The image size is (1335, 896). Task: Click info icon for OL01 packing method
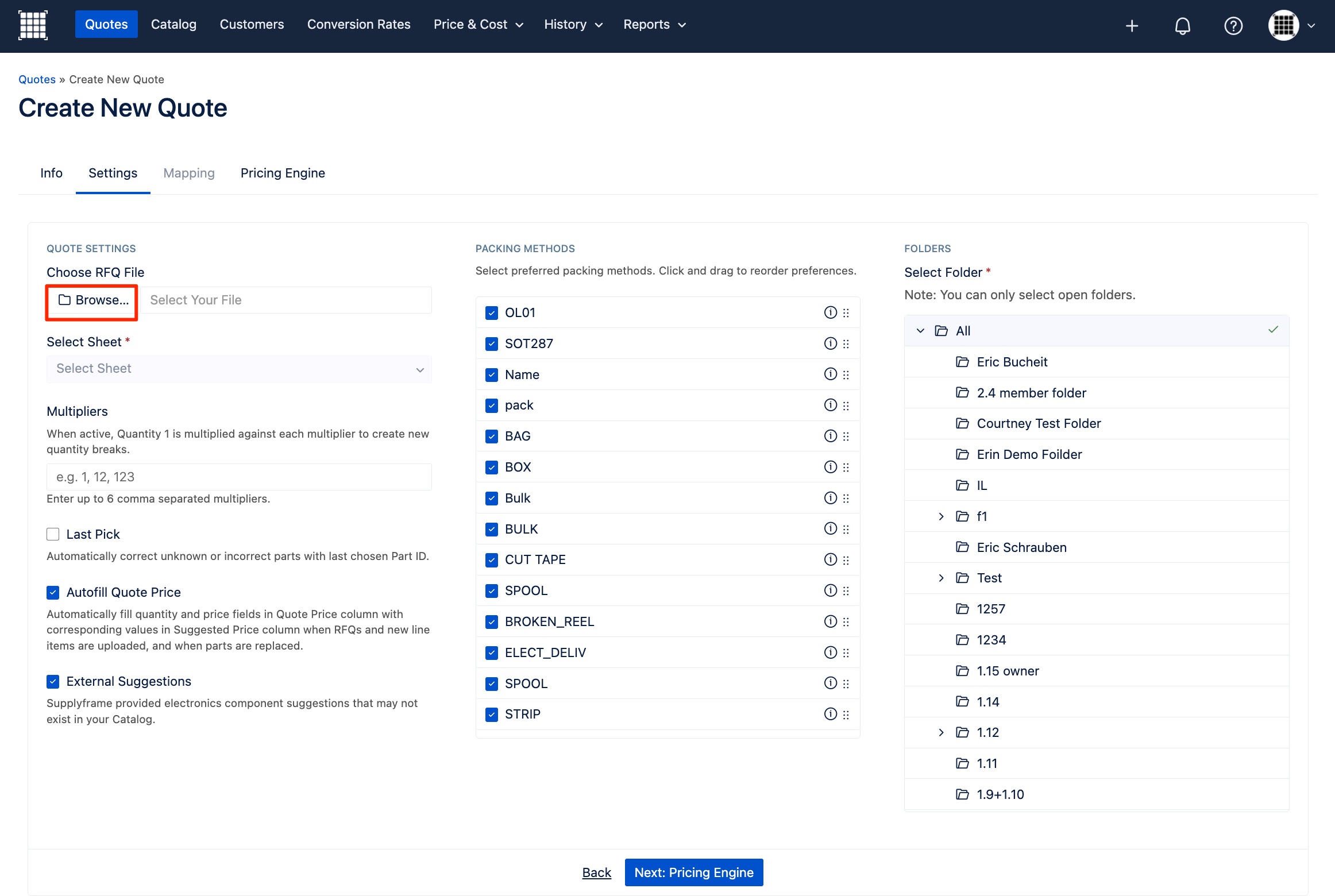coord(830,312)
